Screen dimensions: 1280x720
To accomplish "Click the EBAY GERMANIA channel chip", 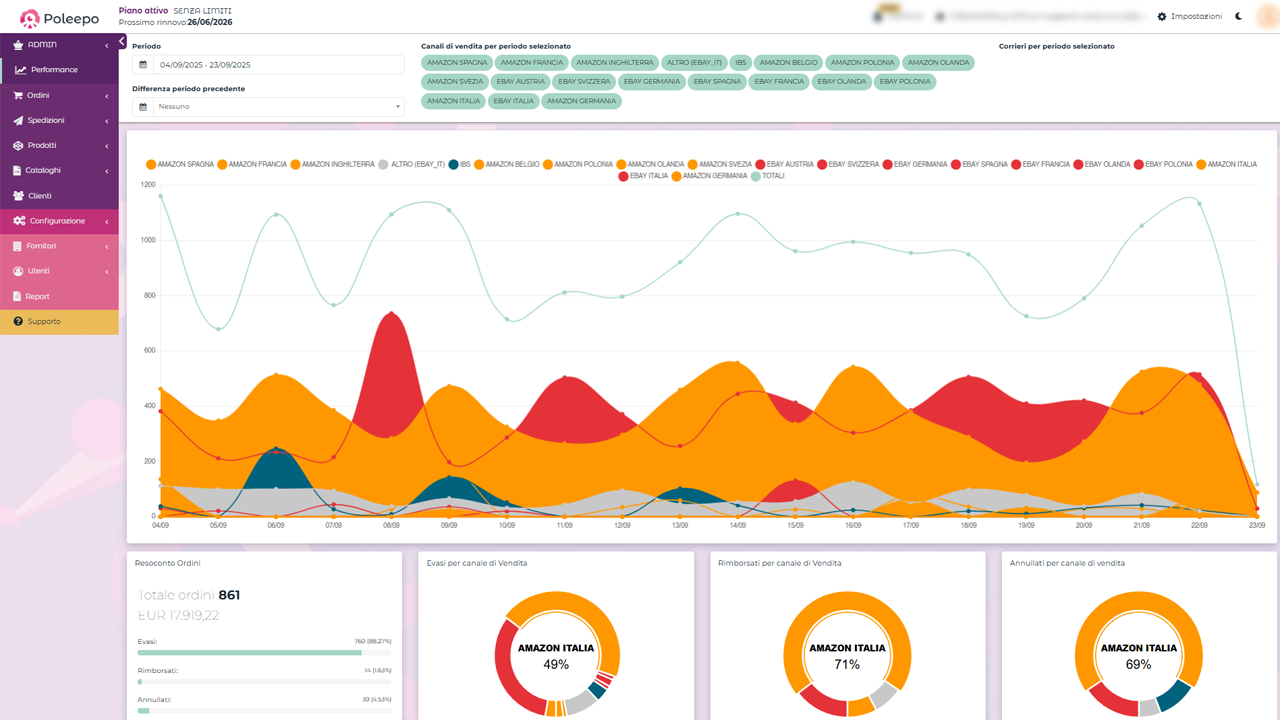I will point(651,81).
